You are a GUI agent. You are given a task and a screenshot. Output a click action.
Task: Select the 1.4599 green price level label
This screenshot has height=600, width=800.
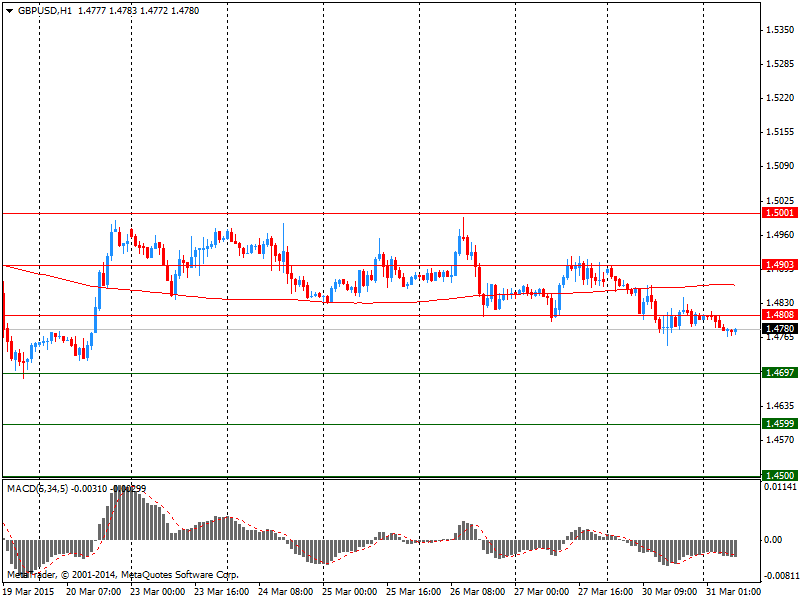780,423
